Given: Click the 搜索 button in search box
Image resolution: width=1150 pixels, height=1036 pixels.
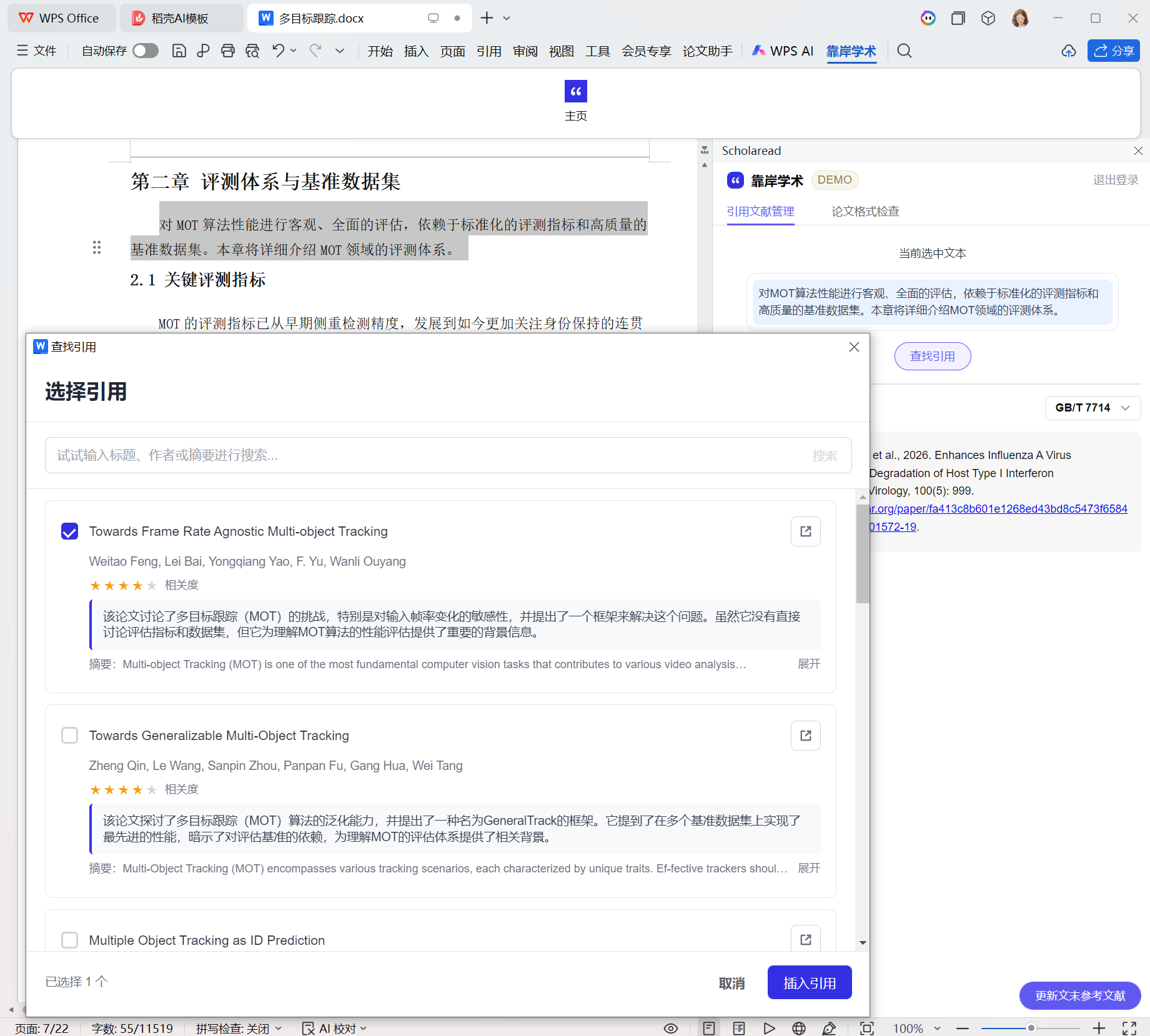Looking at the screenshot, I should coord(825,456).
